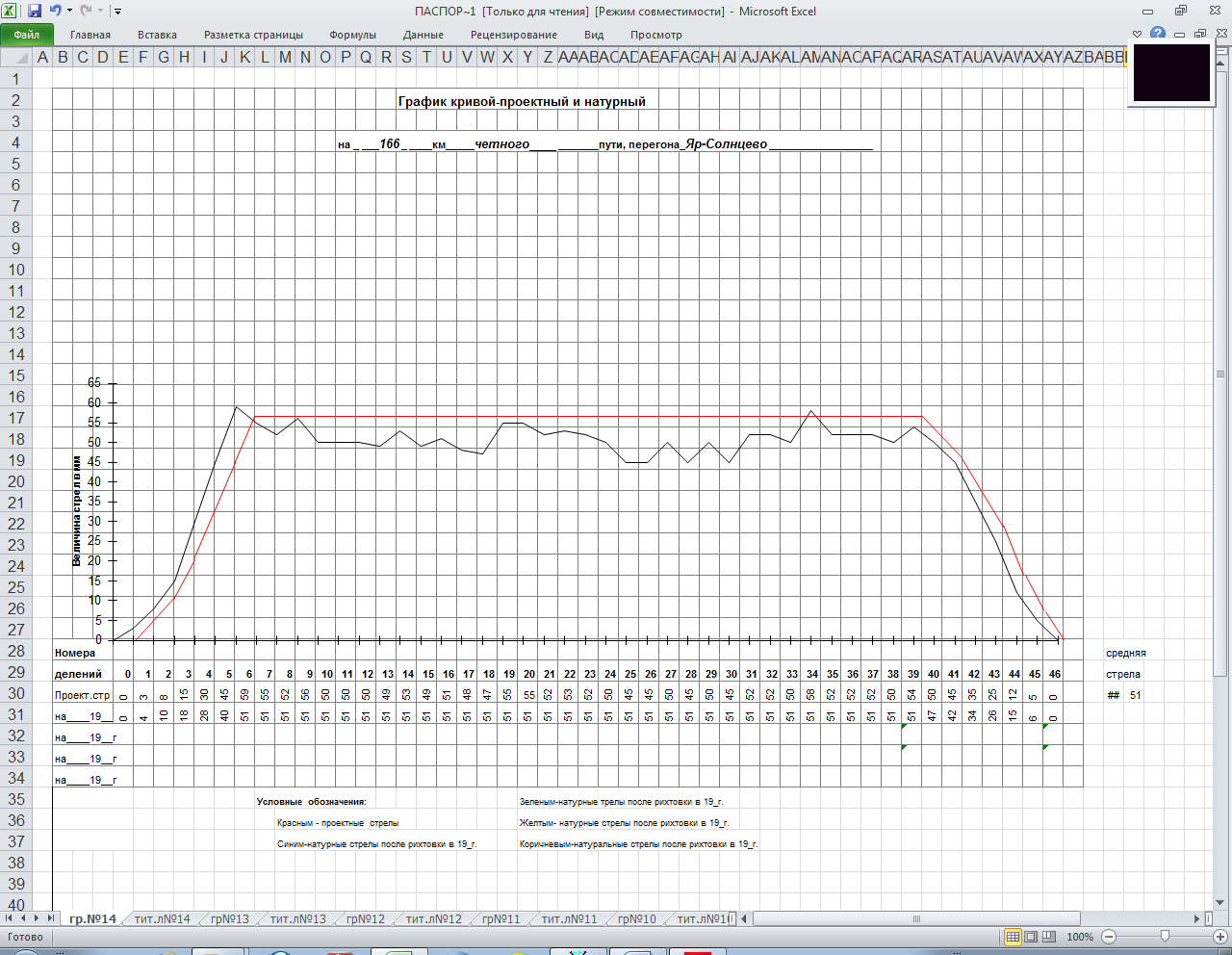Open the Рецензирование ribbon tab
The image size is (1232, 955).
tap(514, 35)
